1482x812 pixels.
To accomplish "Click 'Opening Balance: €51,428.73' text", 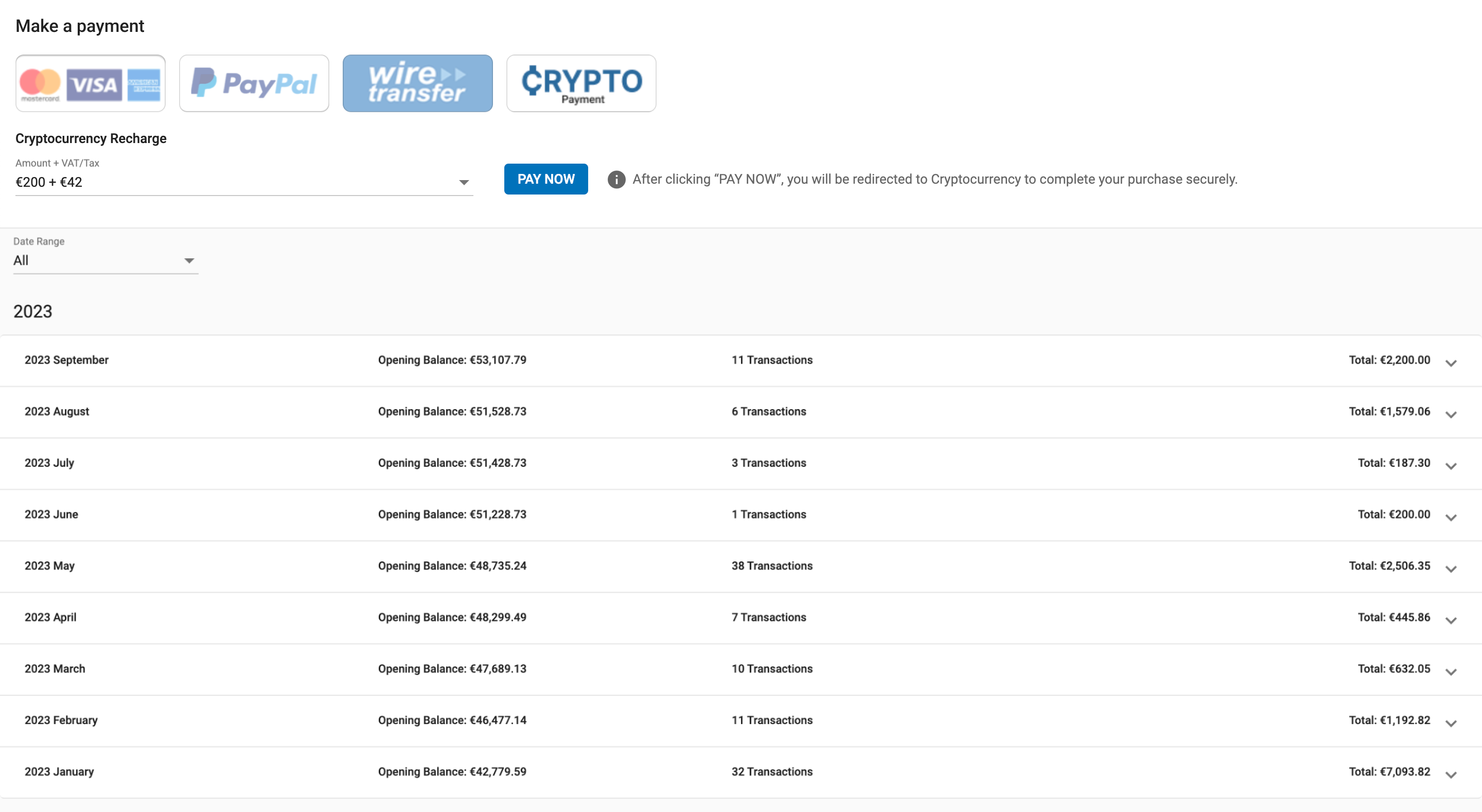I will (452, 463).
